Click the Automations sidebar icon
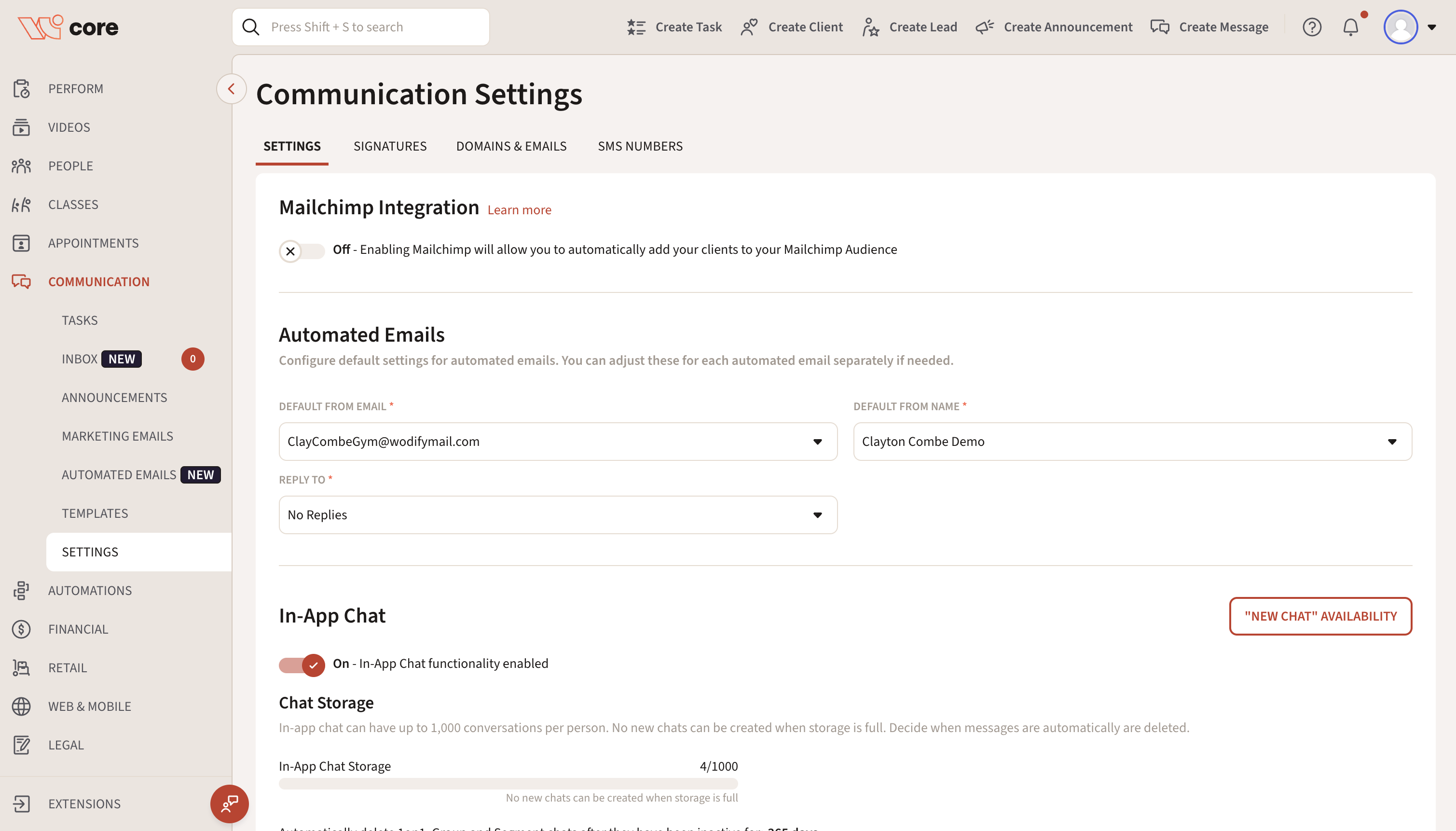 (x=21, y=590)
